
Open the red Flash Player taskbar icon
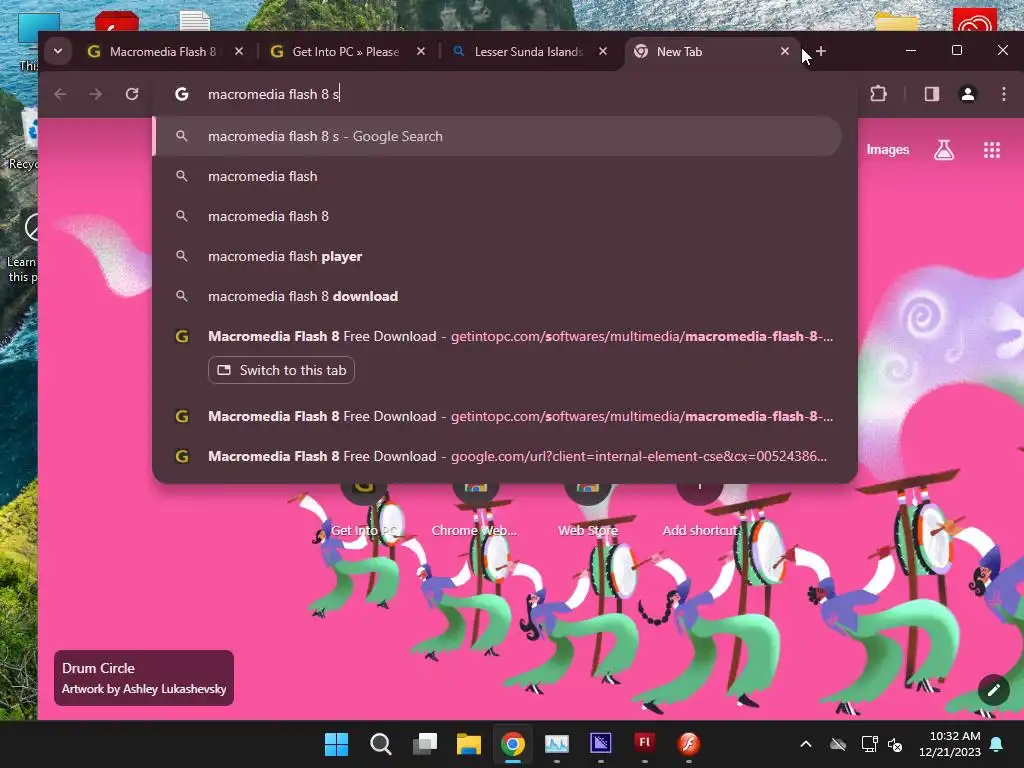pyautogui.click(x=689, y=744)
